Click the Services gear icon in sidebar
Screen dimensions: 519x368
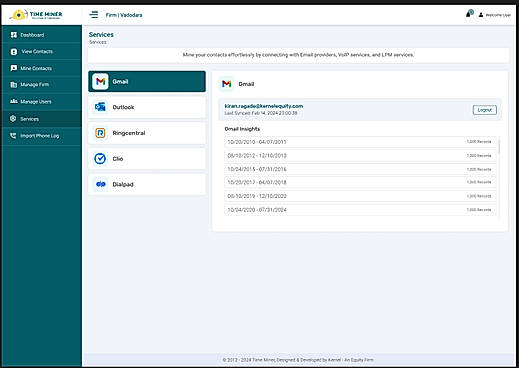(x=13, y=118)
